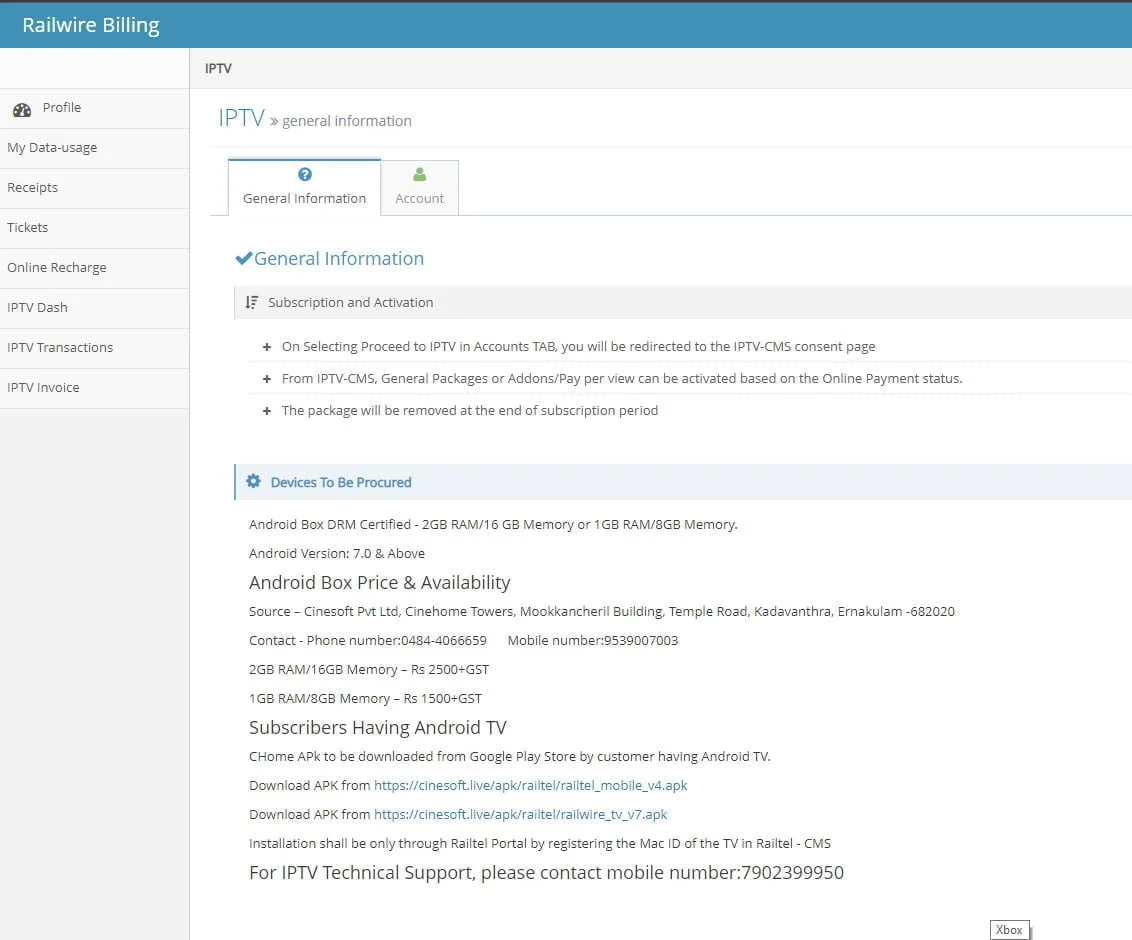Click the sort icon beside Subscription and Activation
1132x940 pixels.
coord(251,303)
